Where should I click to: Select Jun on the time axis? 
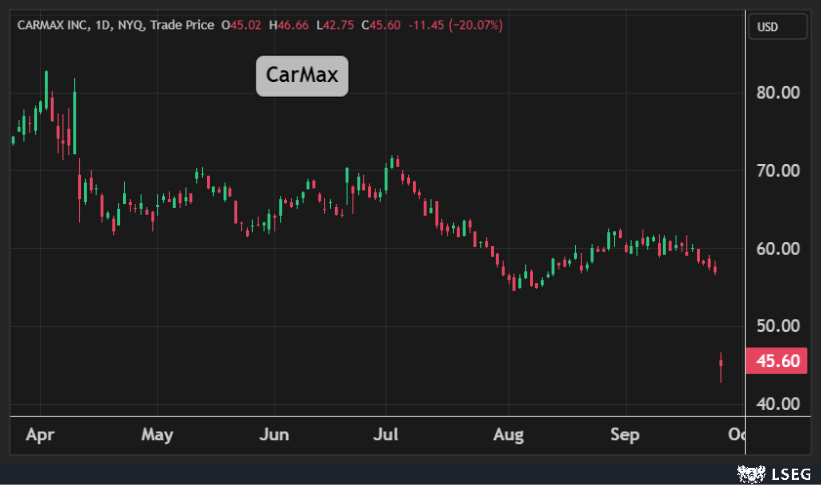(273, 435)
